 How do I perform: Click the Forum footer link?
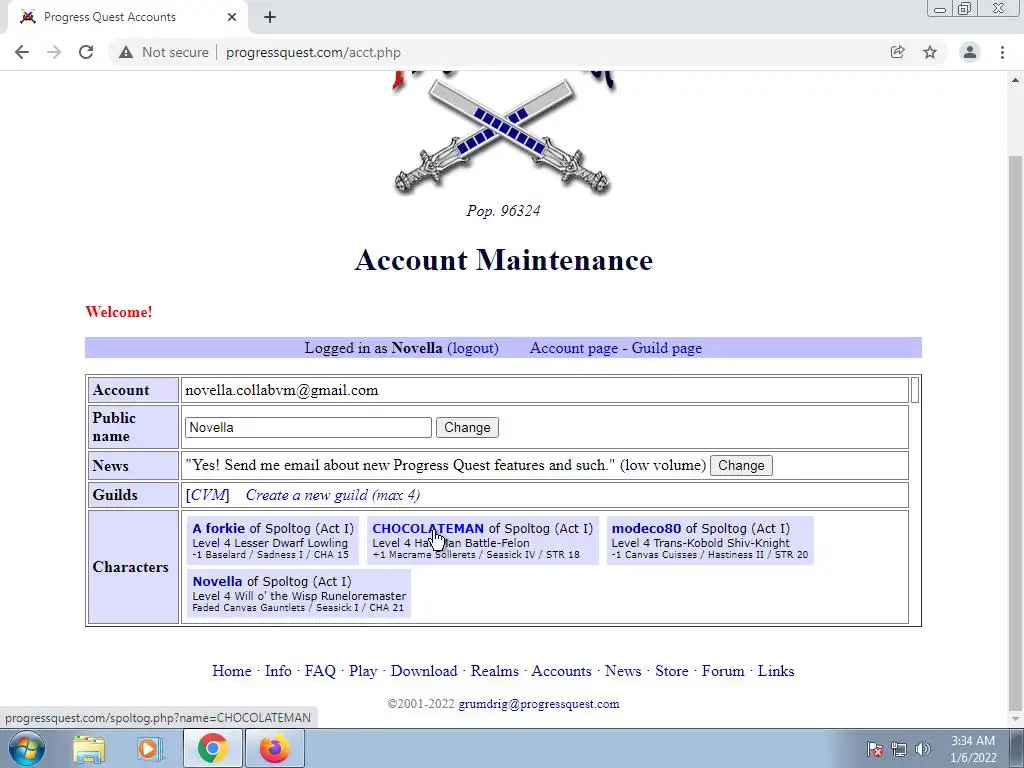tap(723, 671)
